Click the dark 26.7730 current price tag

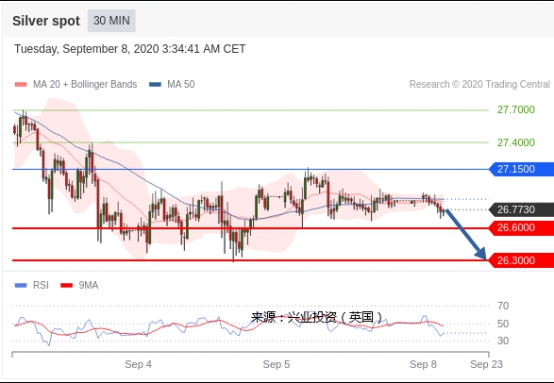(521, 210)
